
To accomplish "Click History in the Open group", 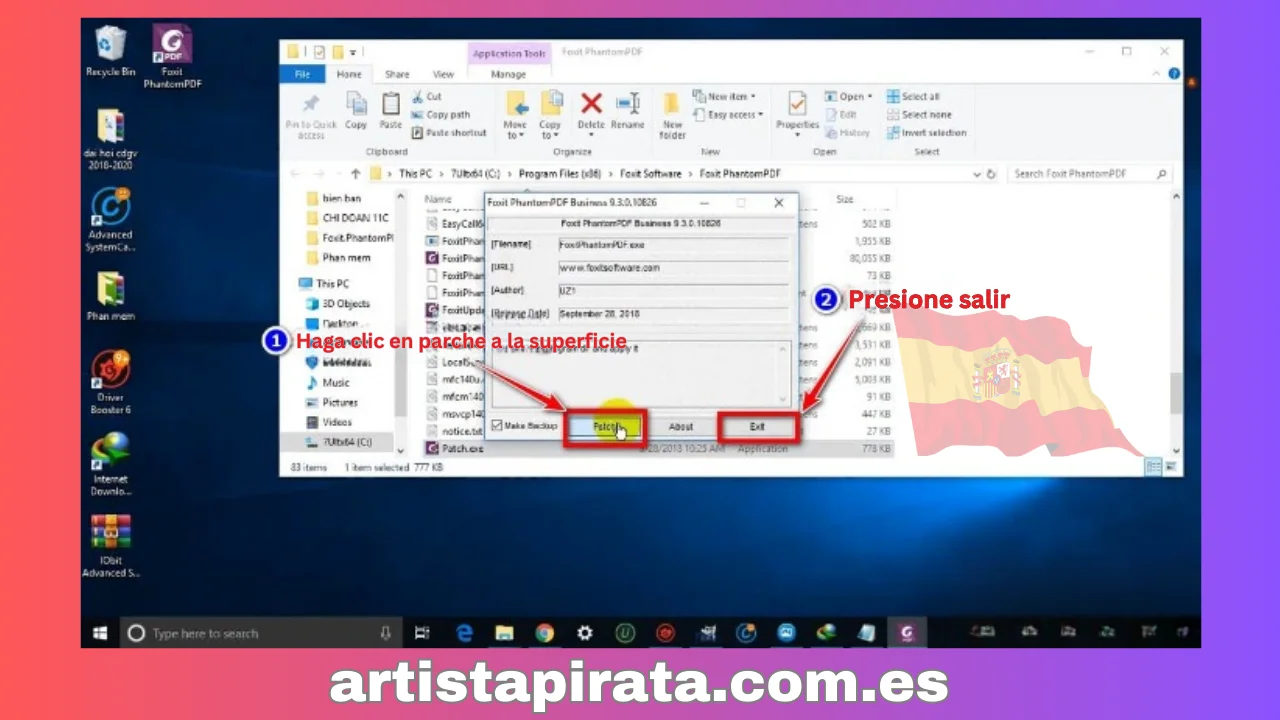I will 847,133.
